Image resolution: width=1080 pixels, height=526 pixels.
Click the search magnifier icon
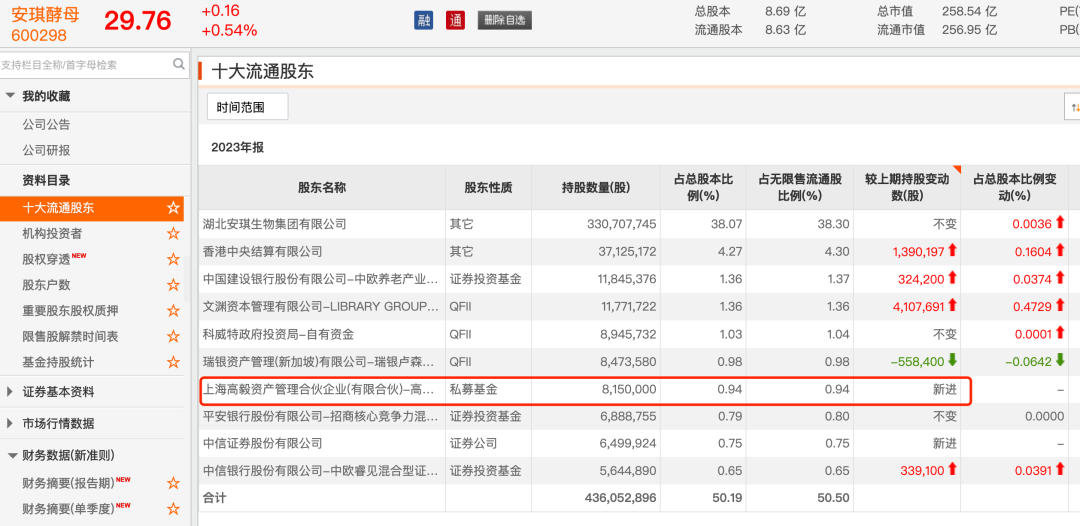178,64
